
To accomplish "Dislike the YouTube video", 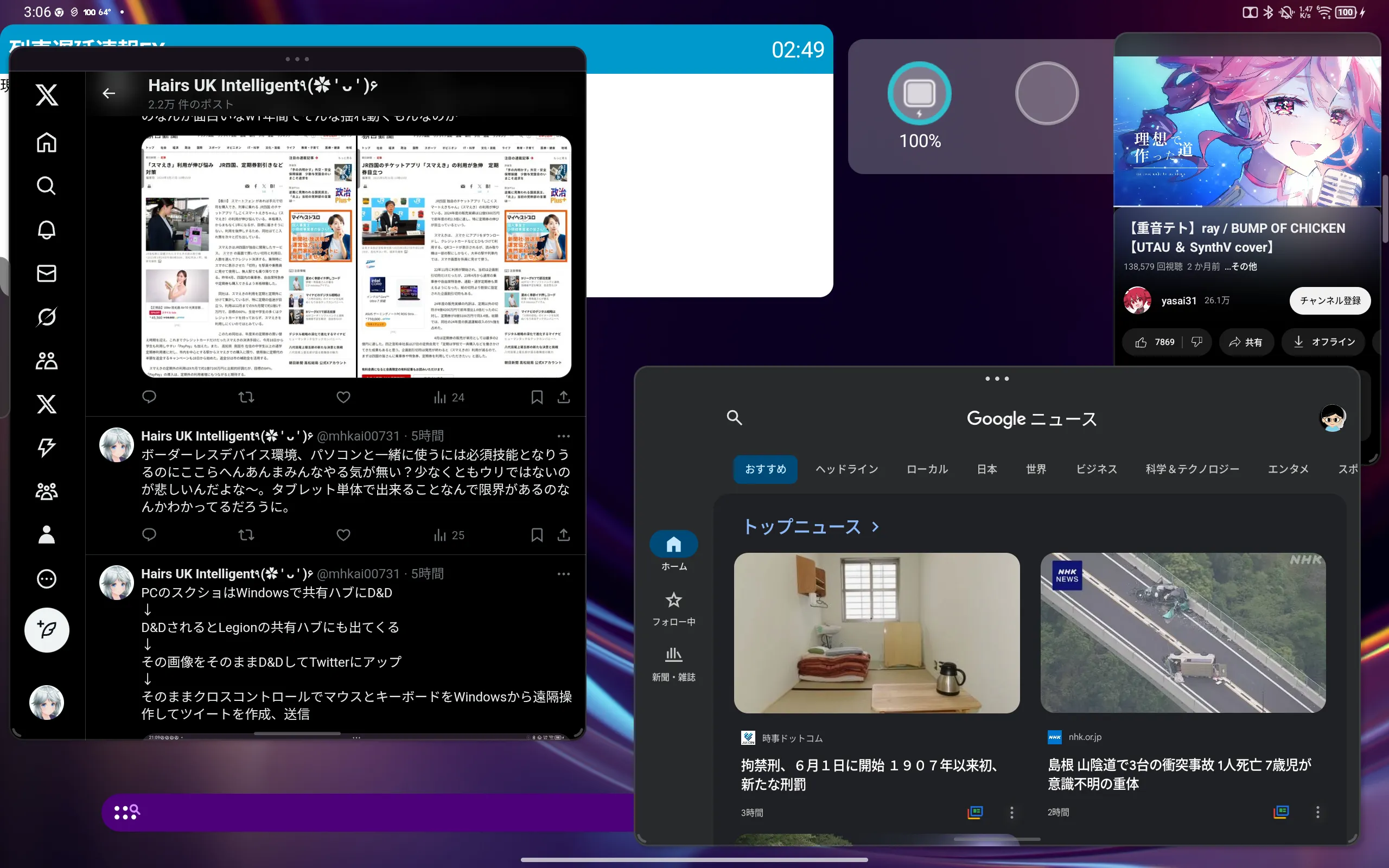I will tap(1197, 342).
